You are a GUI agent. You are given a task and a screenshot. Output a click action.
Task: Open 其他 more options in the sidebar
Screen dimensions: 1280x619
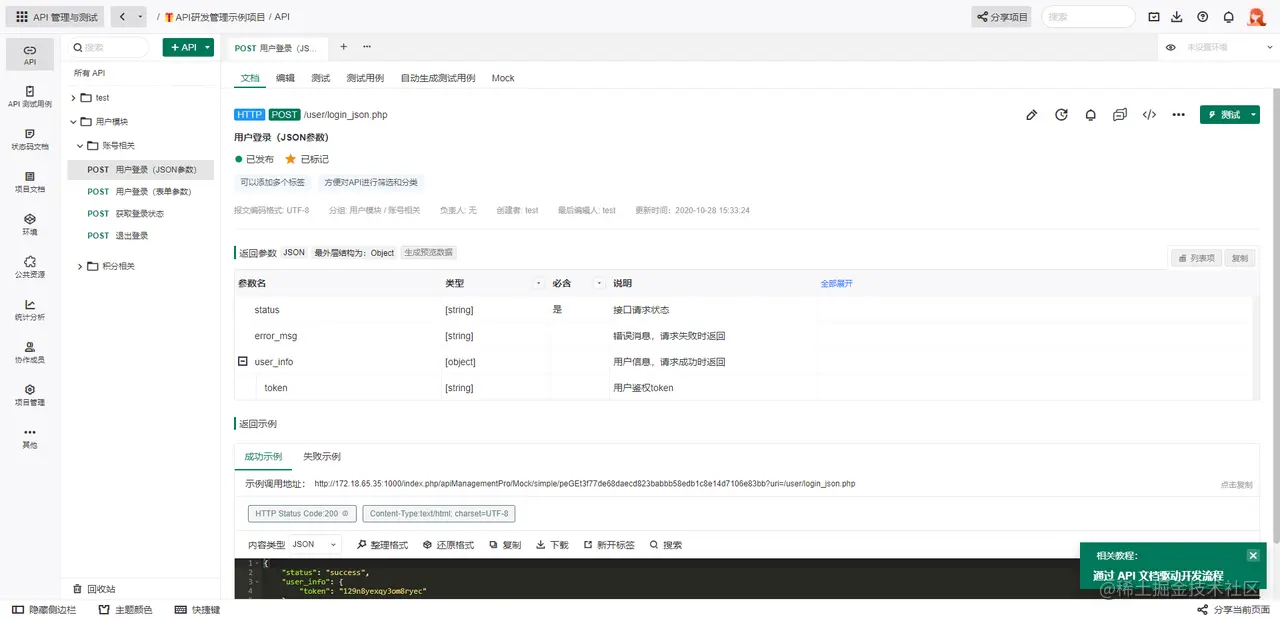(30, 438)
